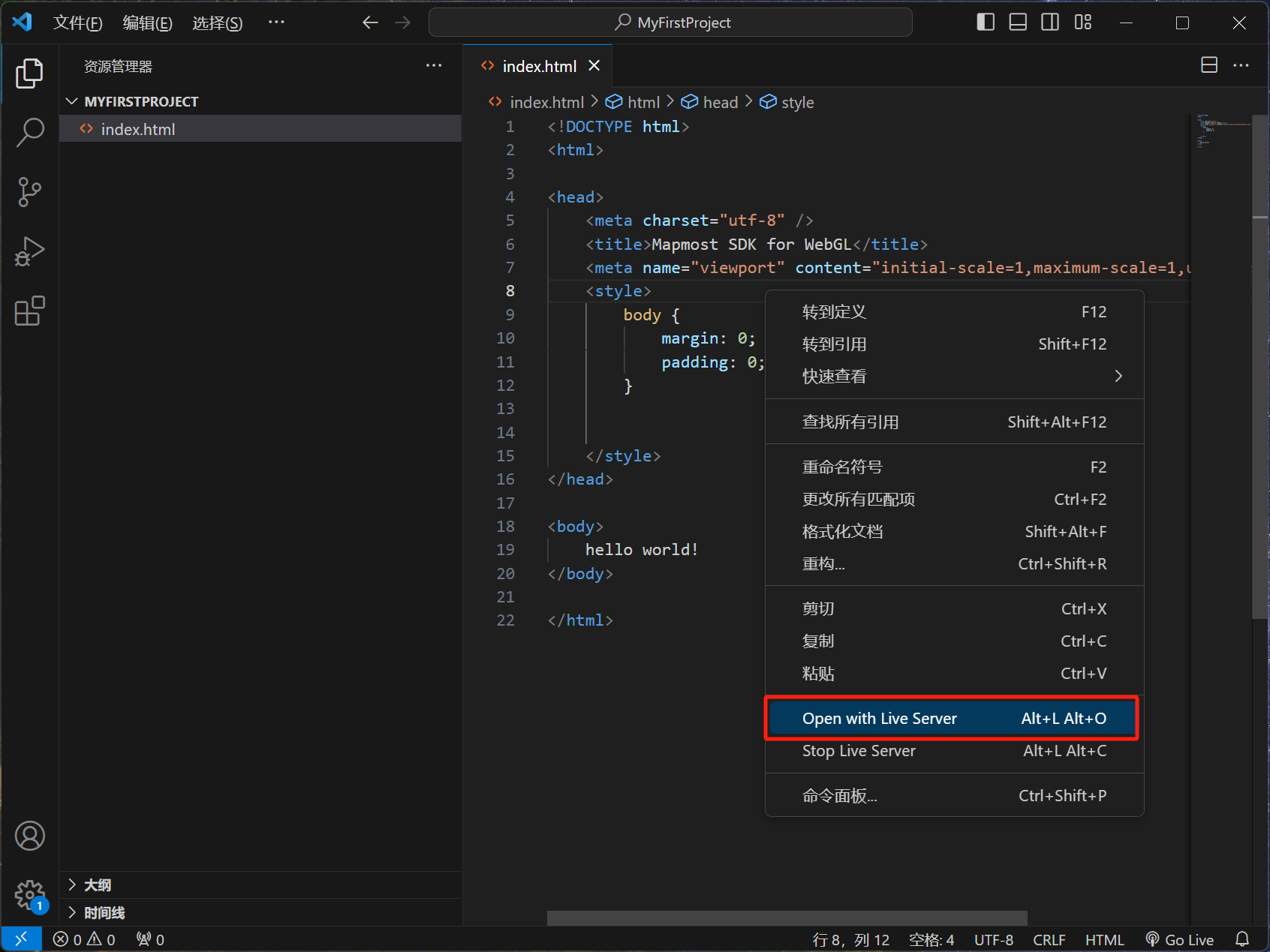Click Go Live in the status bar
The height and width of the screenshot is (952, 1270).
1180,939
